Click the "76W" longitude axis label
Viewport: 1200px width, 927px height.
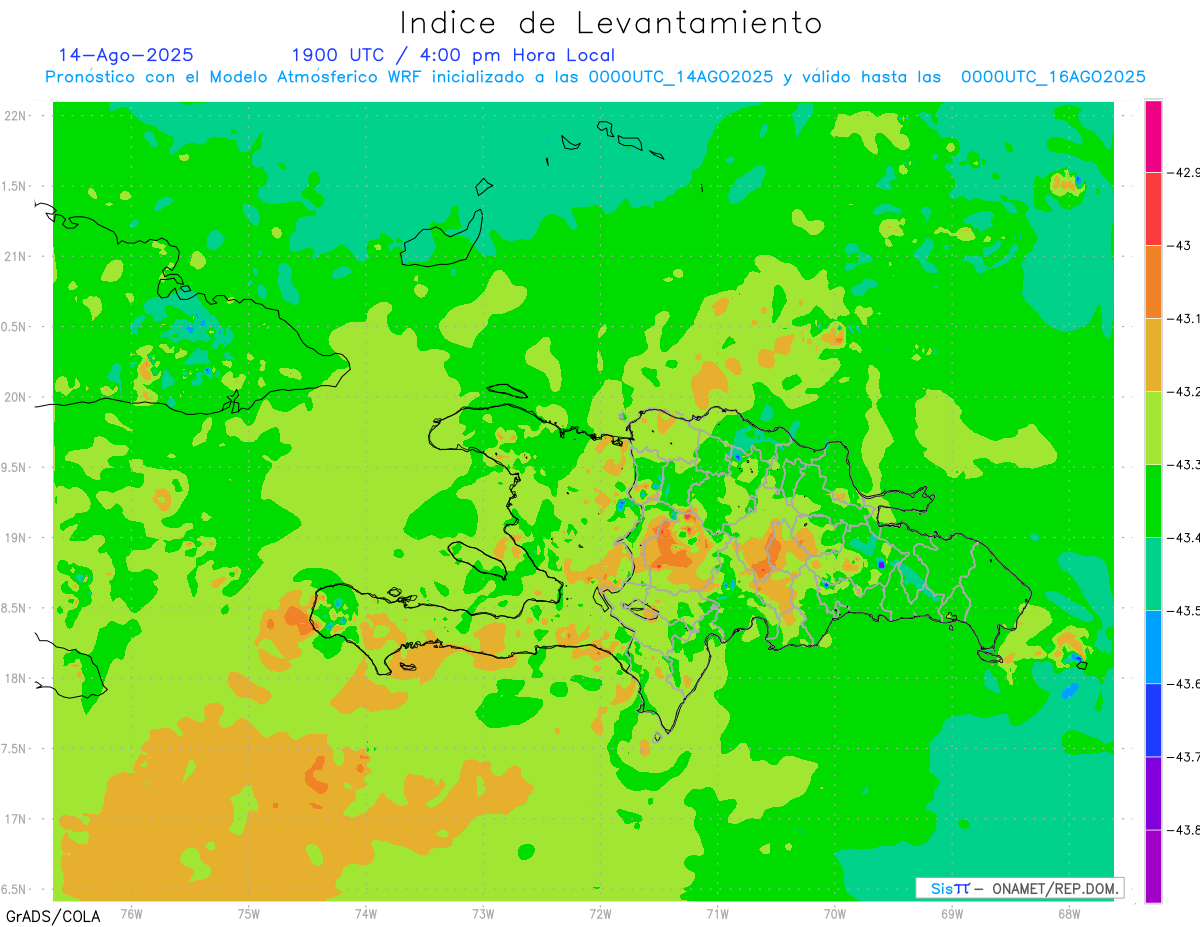[131, 914]
